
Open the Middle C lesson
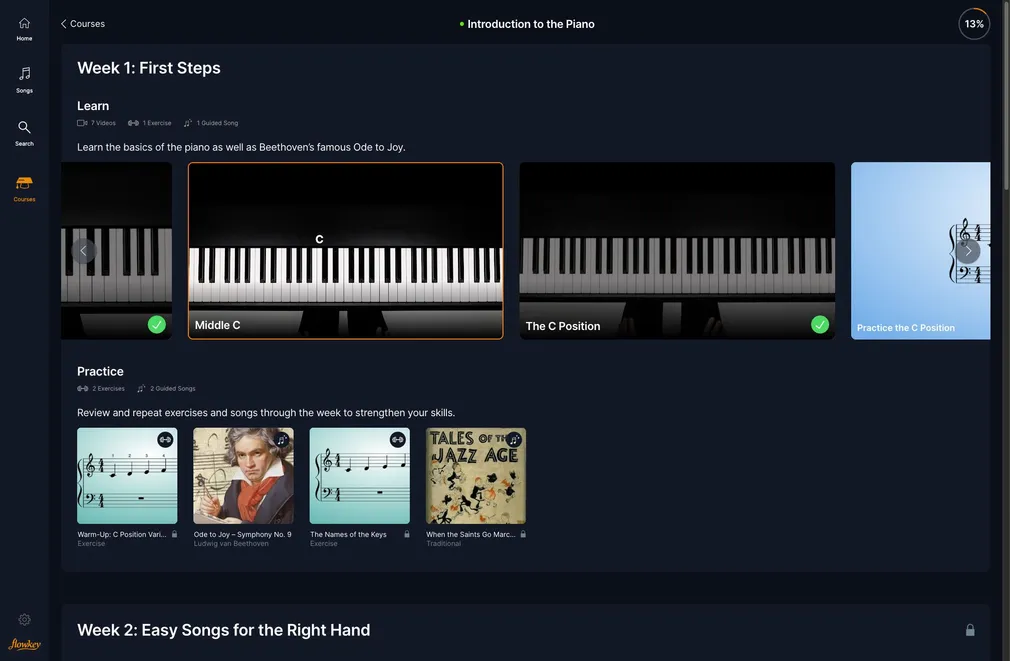click(x=345, y=251)
